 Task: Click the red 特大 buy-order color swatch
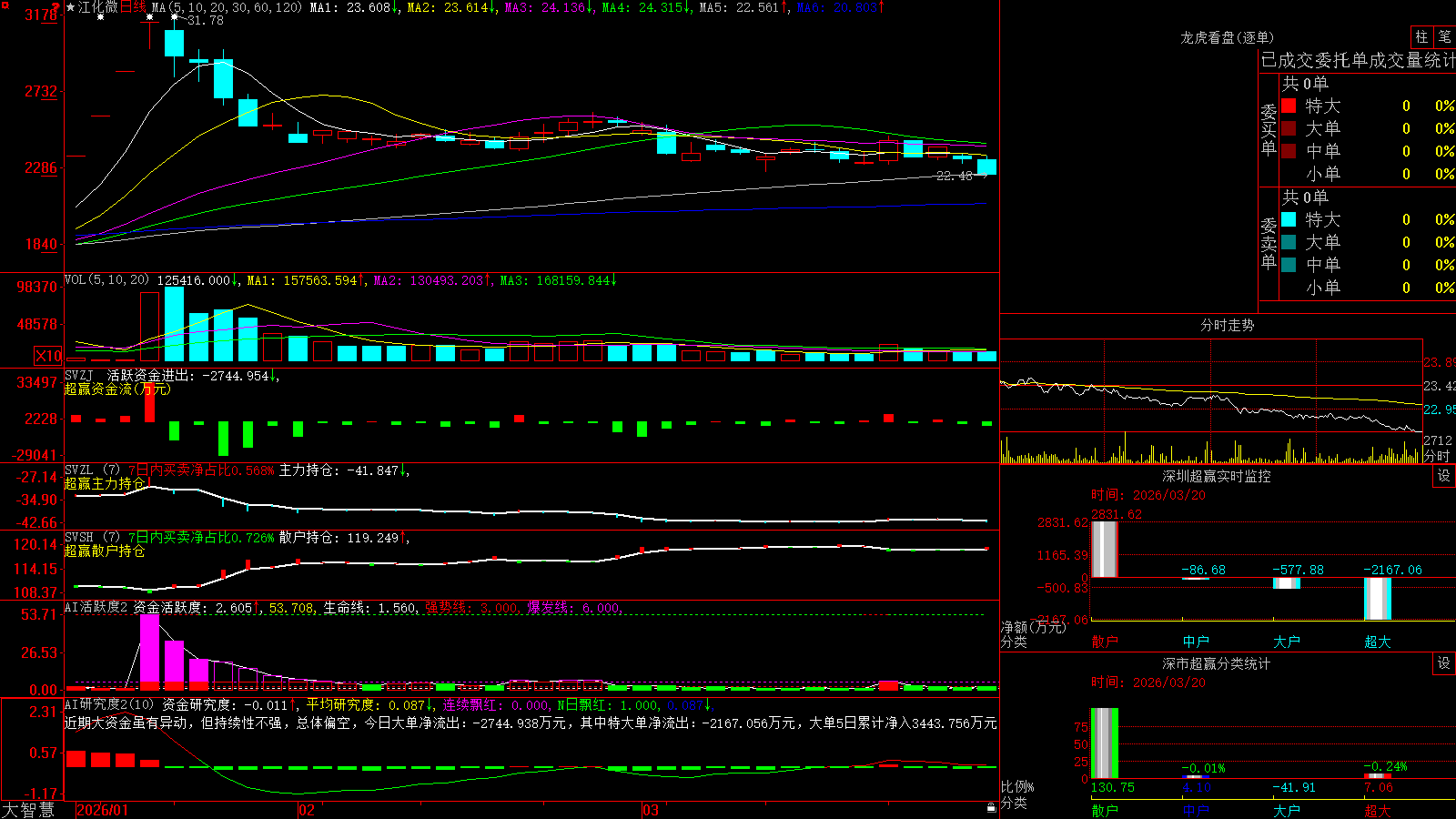click(1289, 106)
